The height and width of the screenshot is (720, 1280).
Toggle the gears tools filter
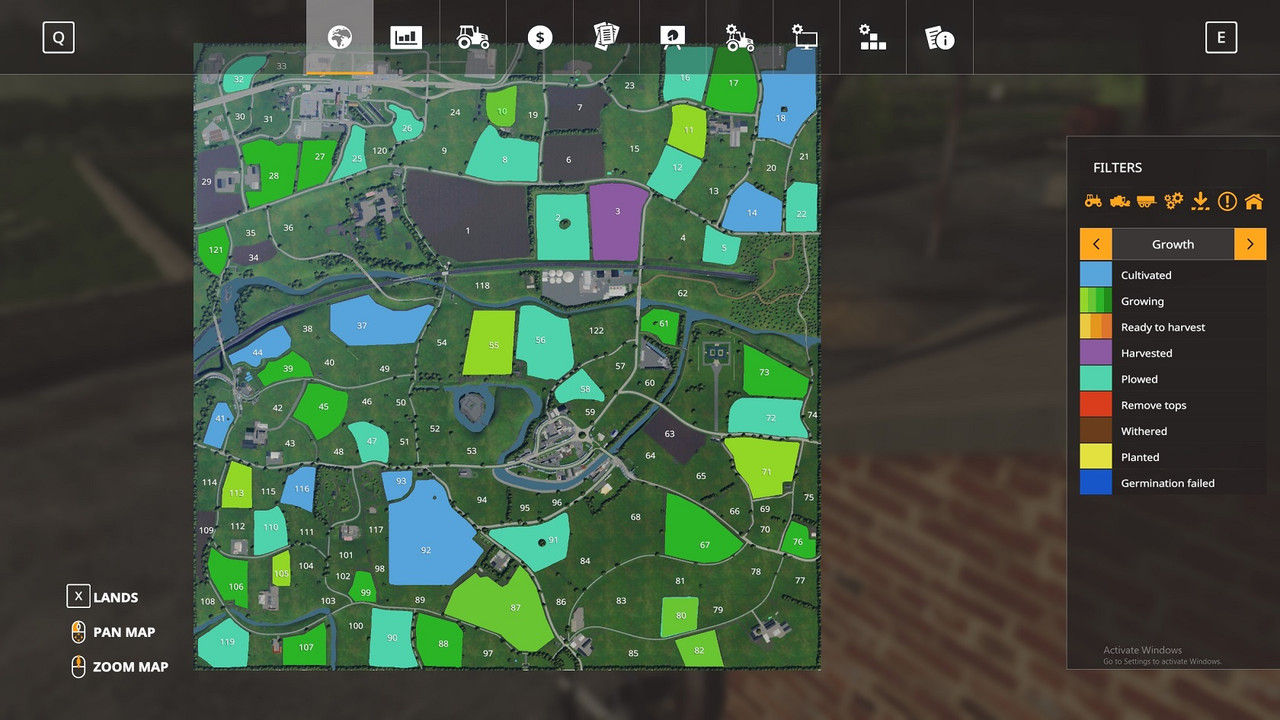click(1174, 201)
